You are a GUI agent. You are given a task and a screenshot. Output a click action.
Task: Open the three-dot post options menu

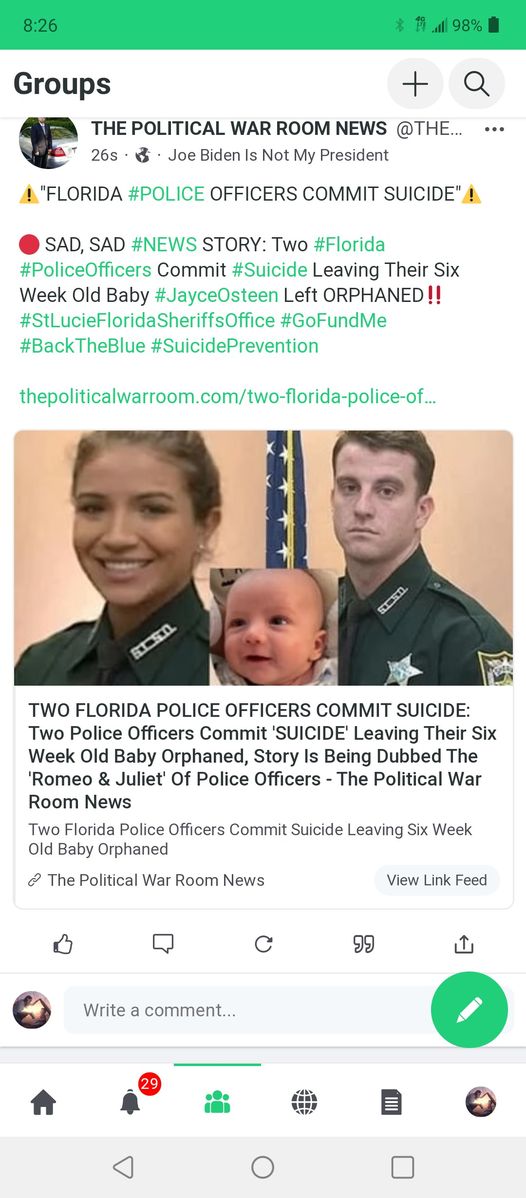495,129
